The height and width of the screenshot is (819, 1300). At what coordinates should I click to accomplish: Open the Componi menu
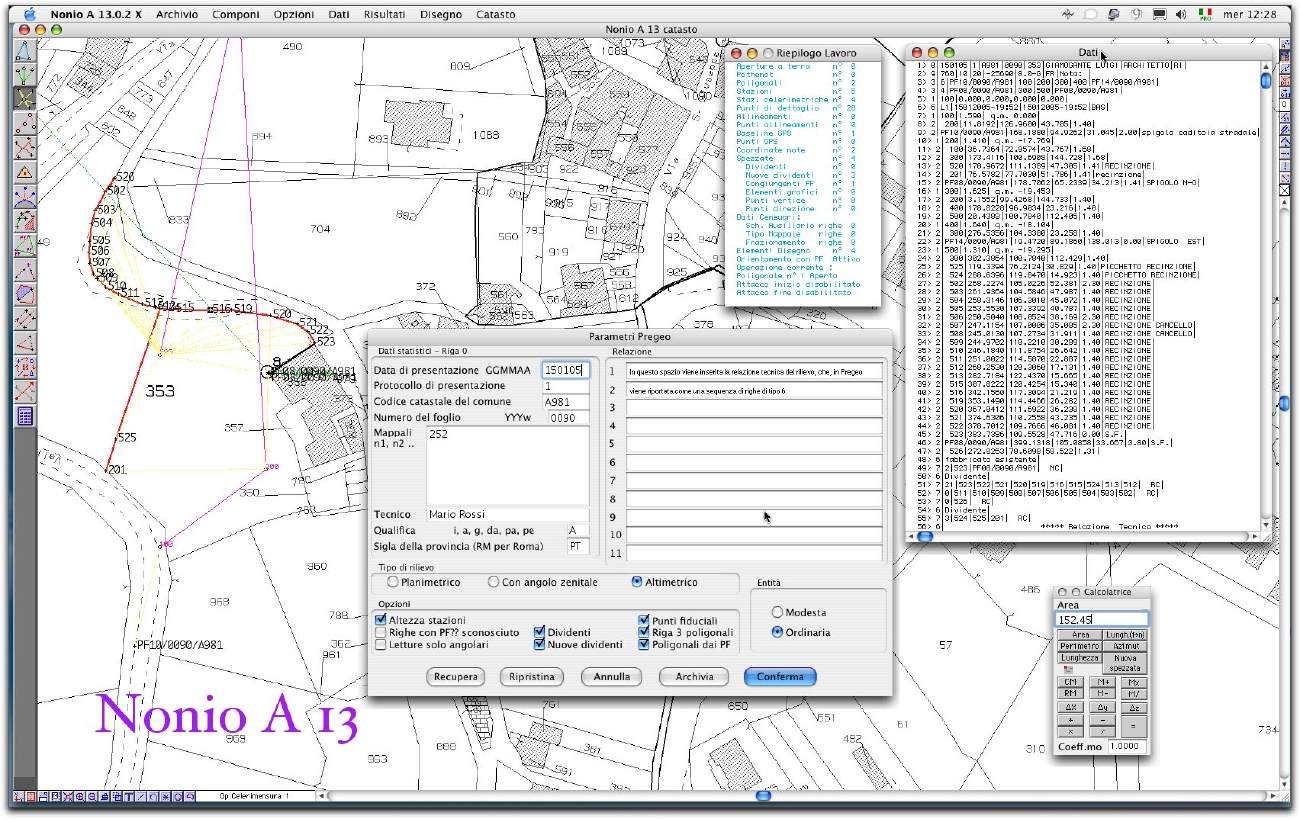point(237,15)
